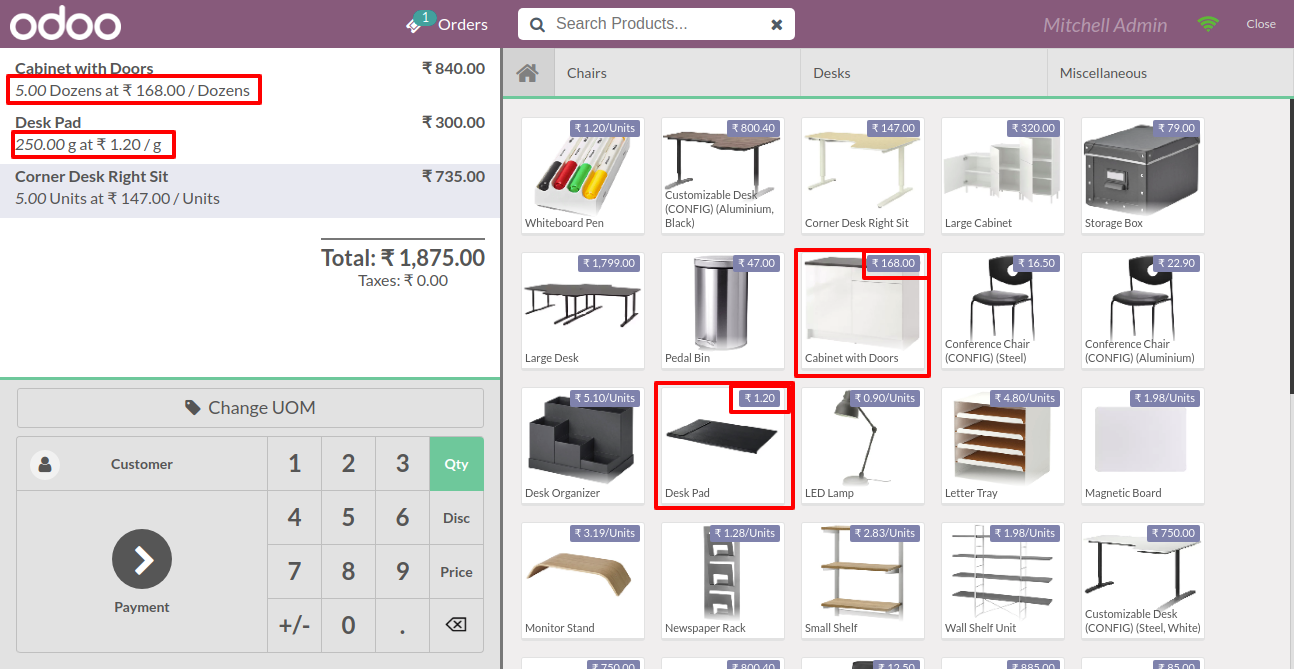Click the wifi connection status icon
Screen dimensions: 1294x669
click(x=1209, y=24)
